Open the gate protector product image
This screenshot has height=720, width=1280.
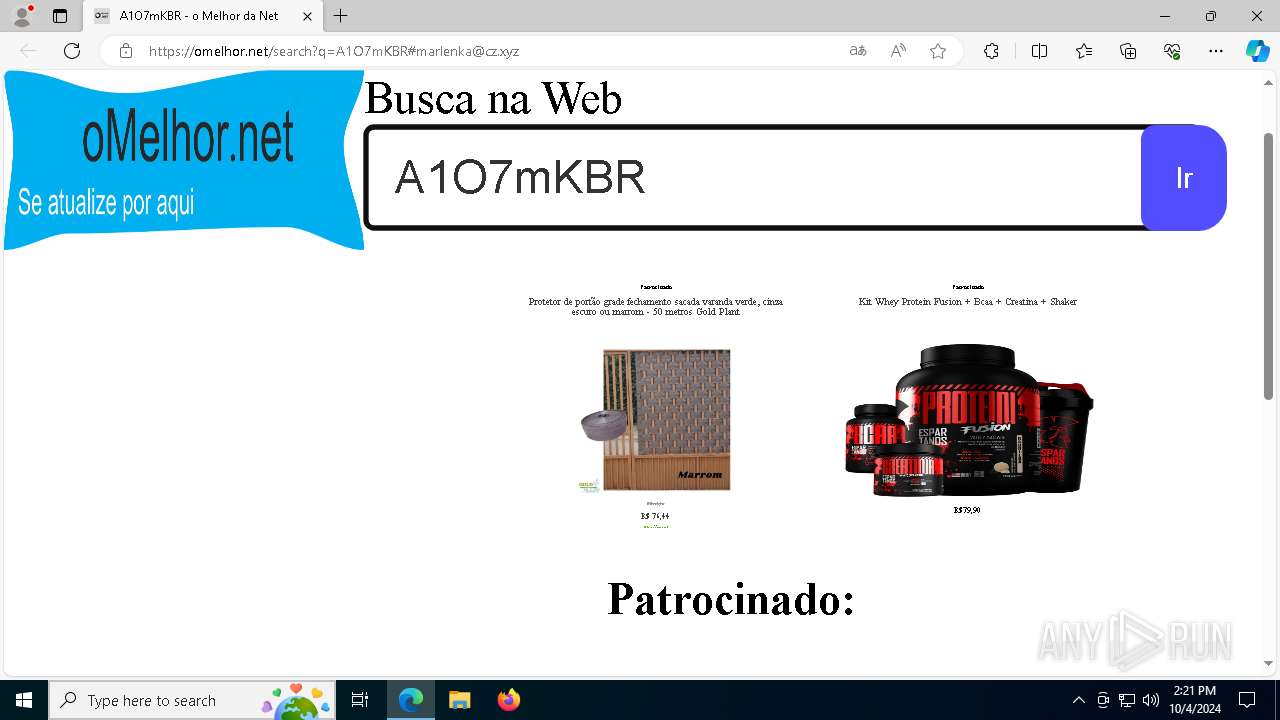pyautogui.click(x=656, y=420)
